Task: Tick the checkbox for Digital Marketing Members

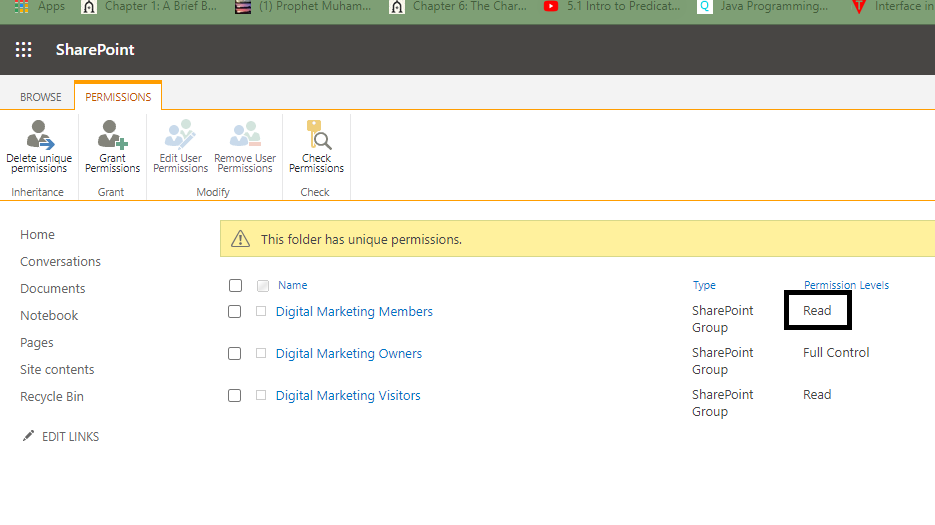Action: pos(234,311)
